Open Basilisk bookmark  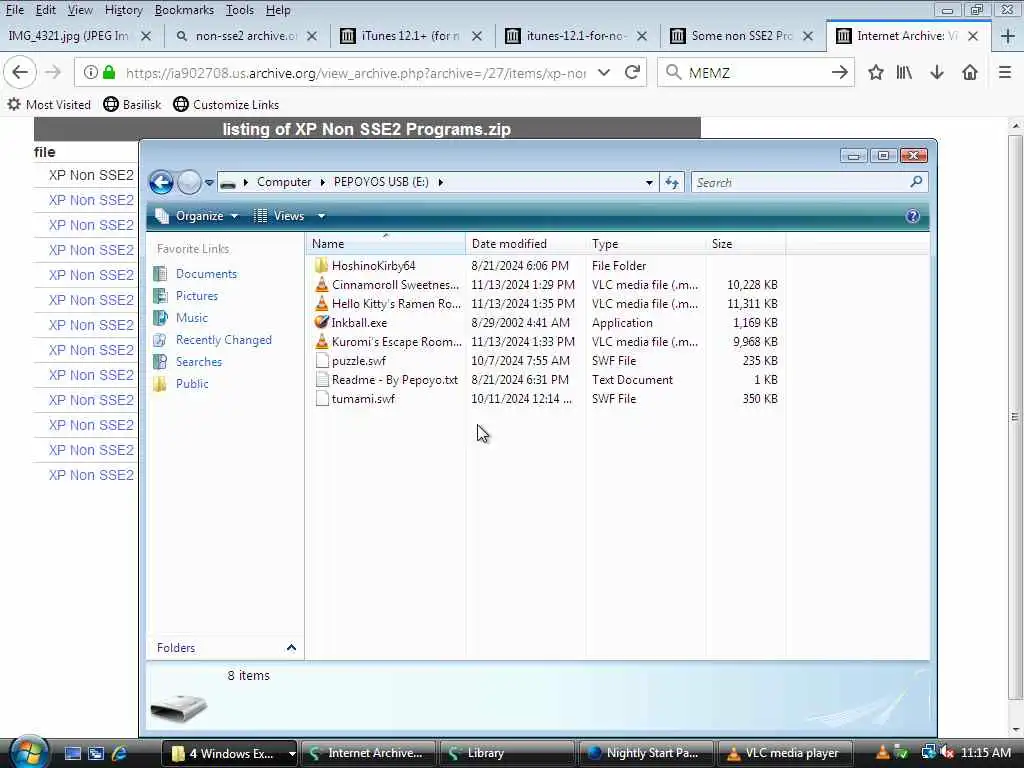pos(132,104)
